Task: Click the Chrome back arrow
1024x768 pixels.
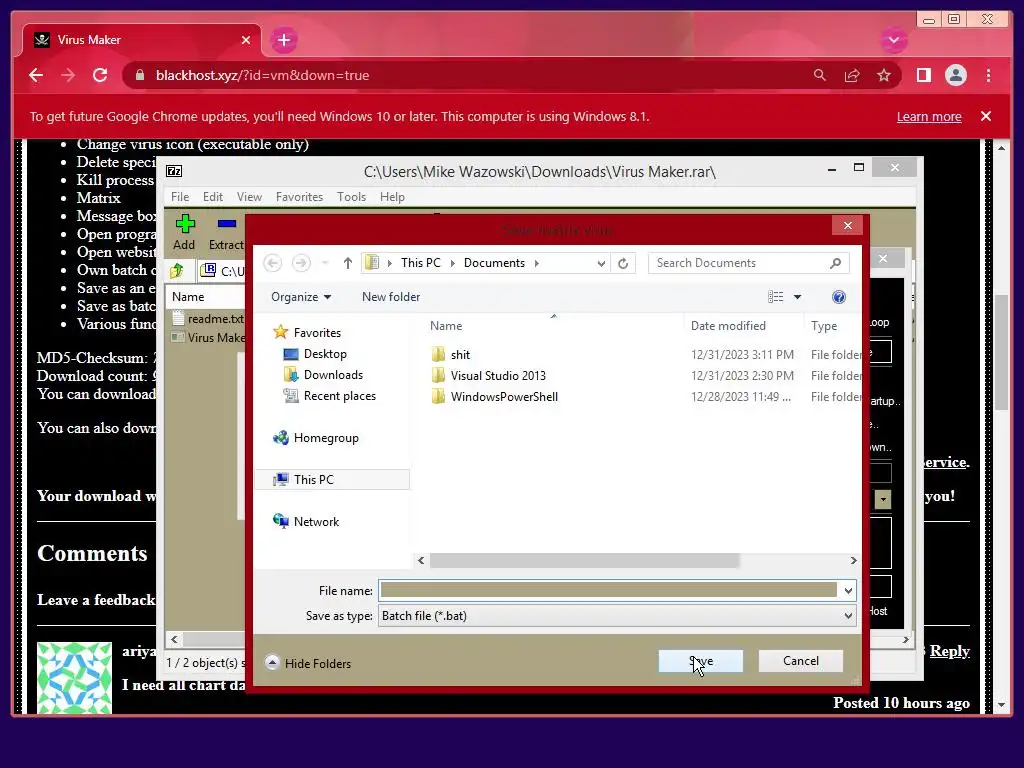Action: (x=36, y=75)
